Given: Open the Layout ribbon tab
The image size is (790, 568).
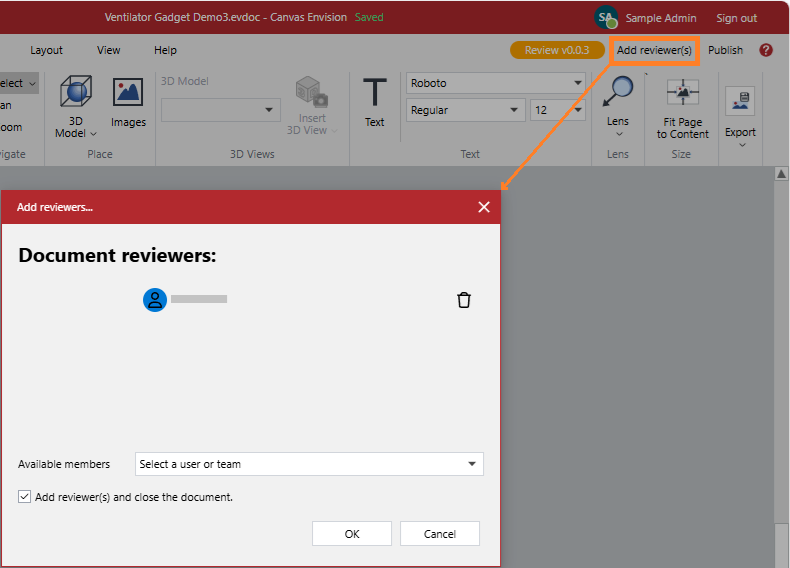Looking at the screenshot, I should point(46,50).
